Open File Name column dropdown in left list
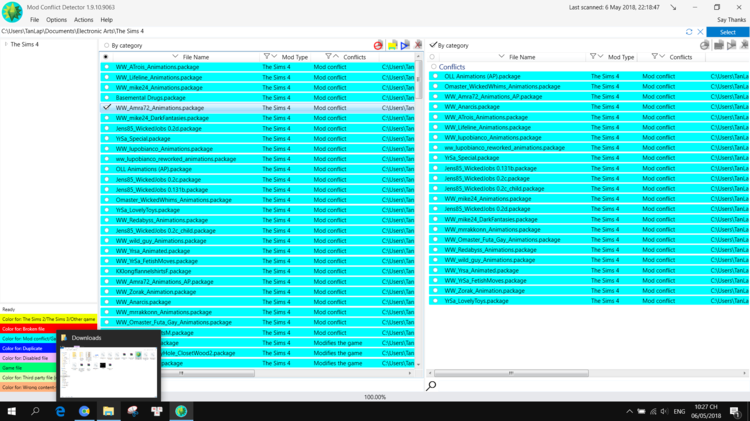Image resolution: width=750 pixels, height=421 pixels. pyautogui.click(x=175, y=56)
